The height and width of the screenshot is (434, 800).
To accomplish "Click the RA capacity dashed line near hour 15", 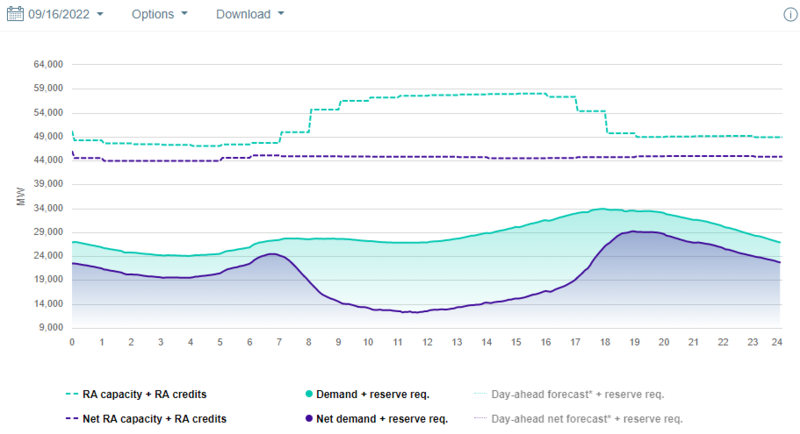I will 516,93.
